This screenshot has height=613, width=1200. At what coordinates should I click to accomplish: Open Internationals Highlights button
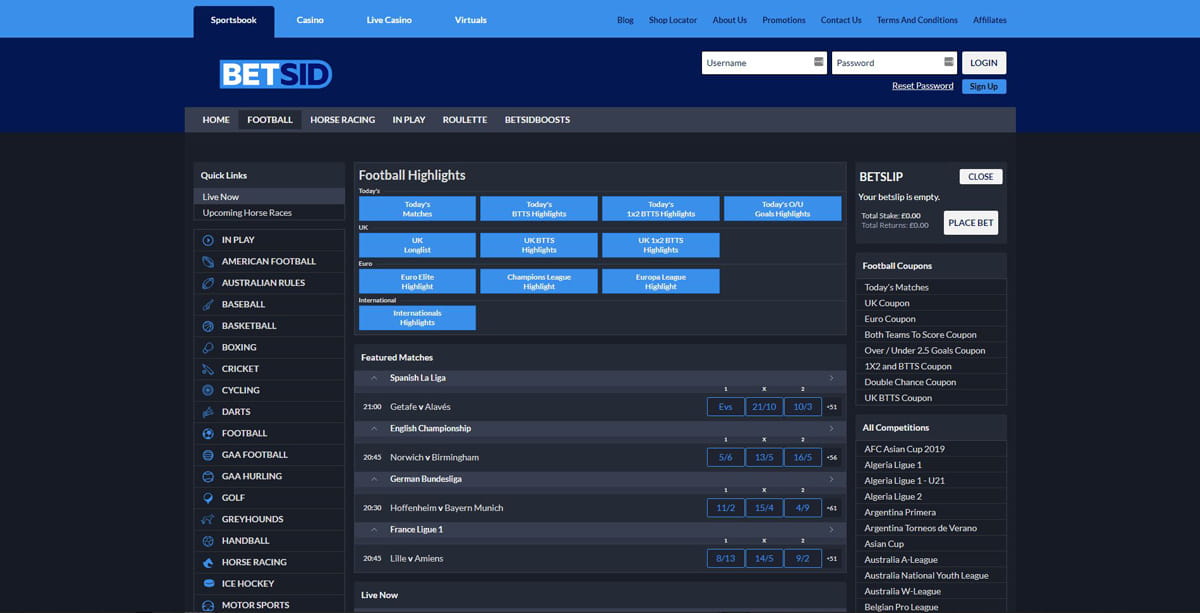point(417,317)
